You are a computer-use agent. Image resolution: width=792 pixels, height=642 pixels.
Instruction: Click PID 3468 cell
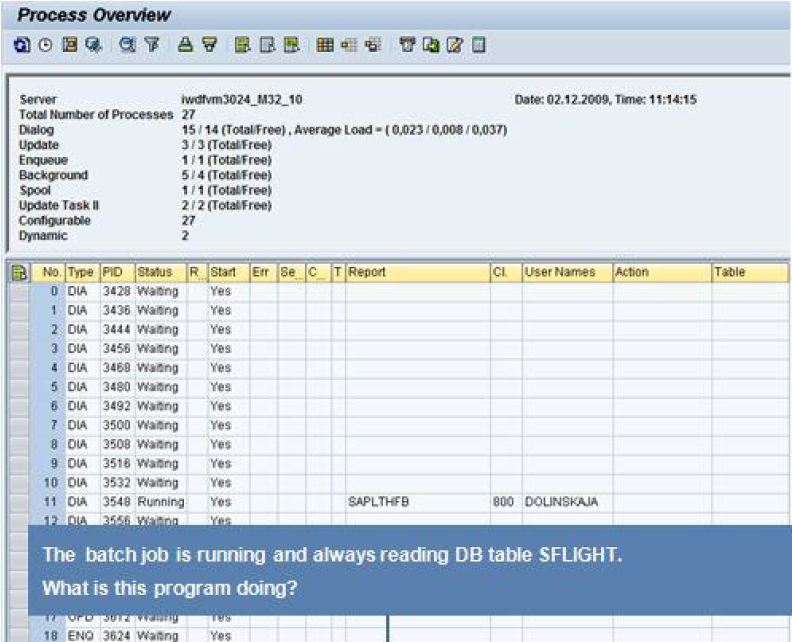click(x=117, y=368)
